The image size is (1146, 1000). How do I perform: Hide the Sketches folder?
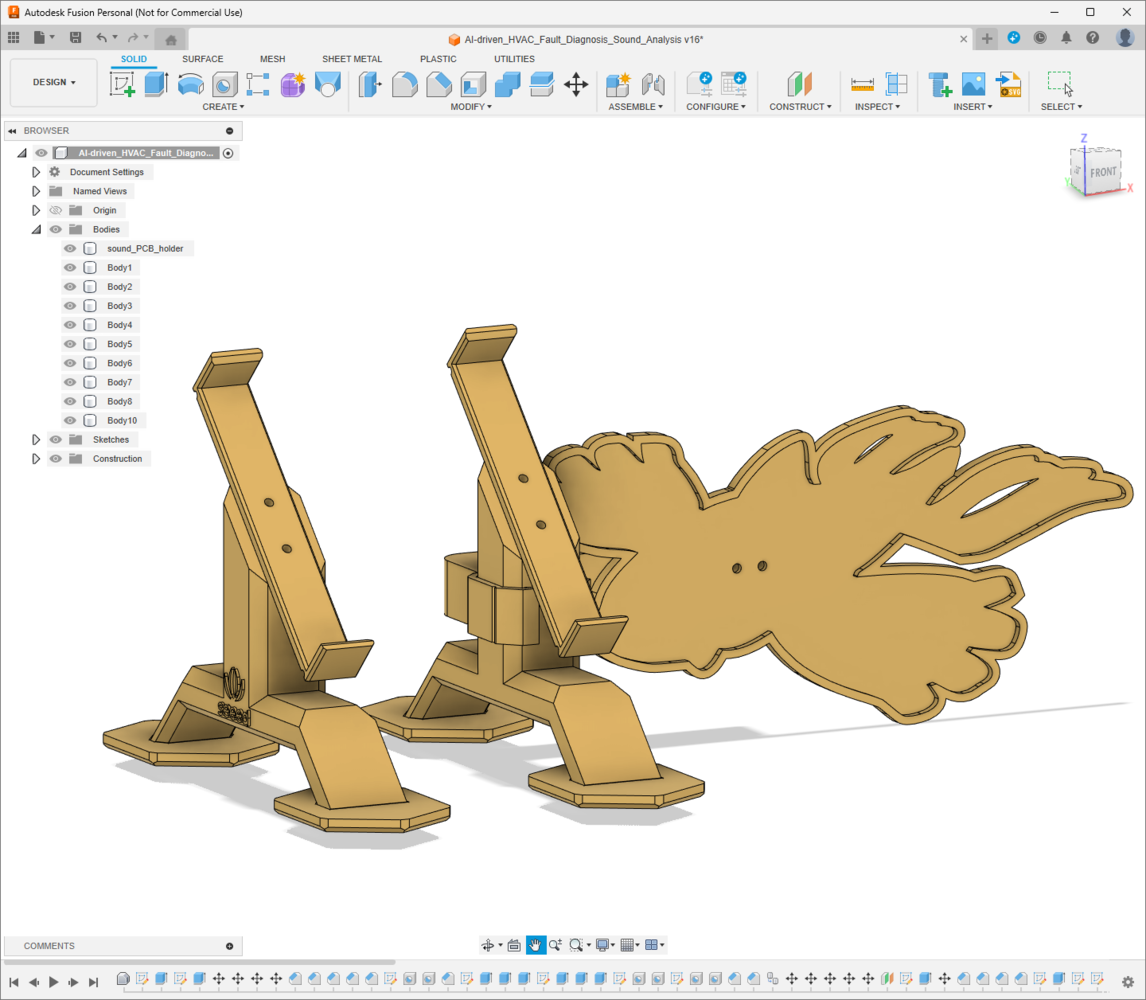56,439
